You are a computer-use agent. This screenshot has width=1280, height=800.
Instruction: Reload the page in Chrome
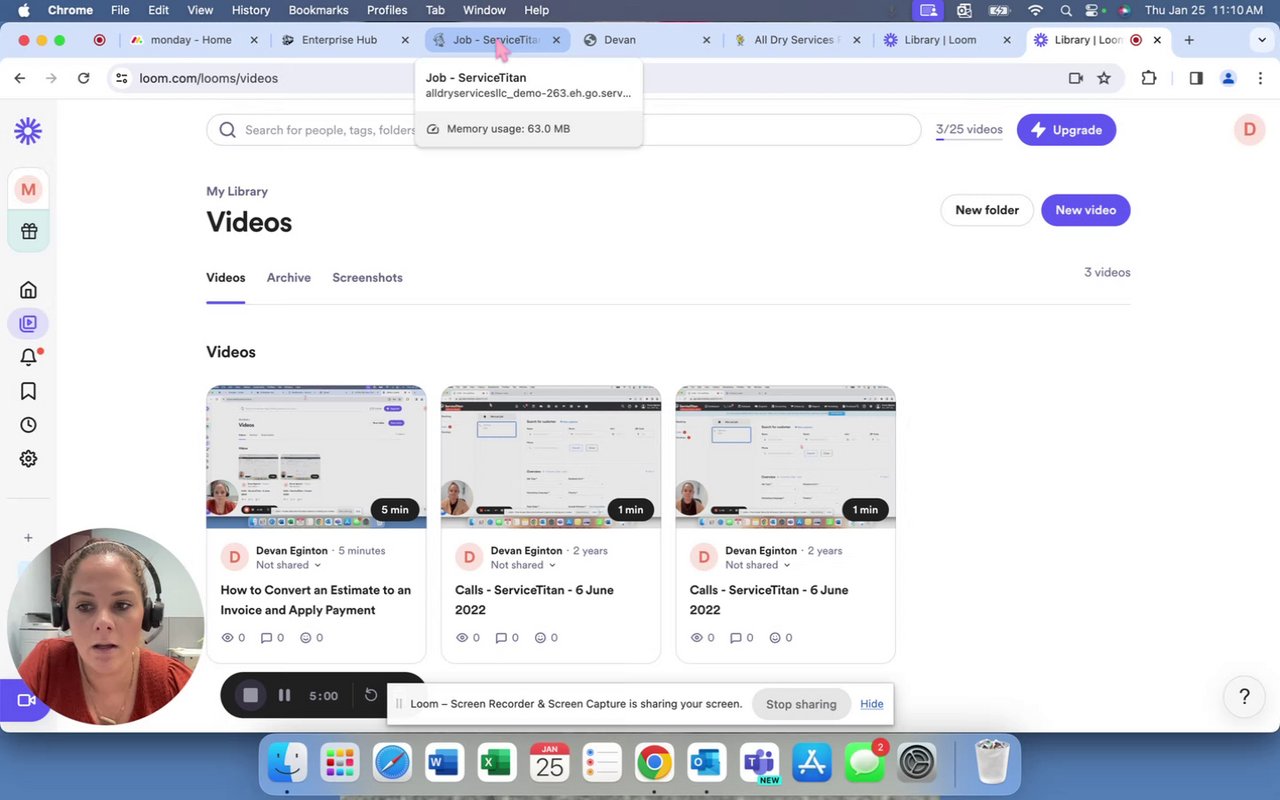84,78
